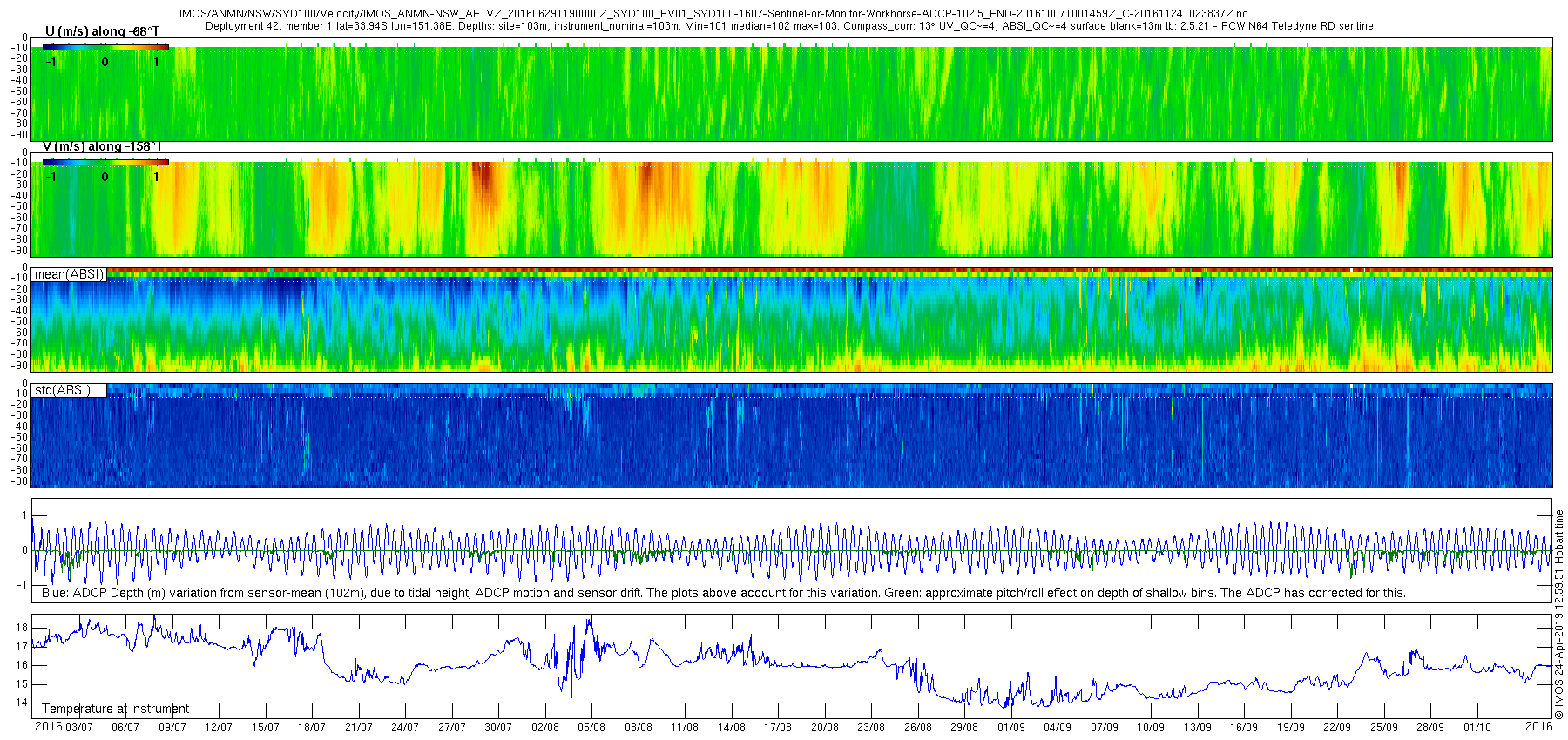Click the '01/09' date tick label

pyautogui.click(x=1011, y=727)
